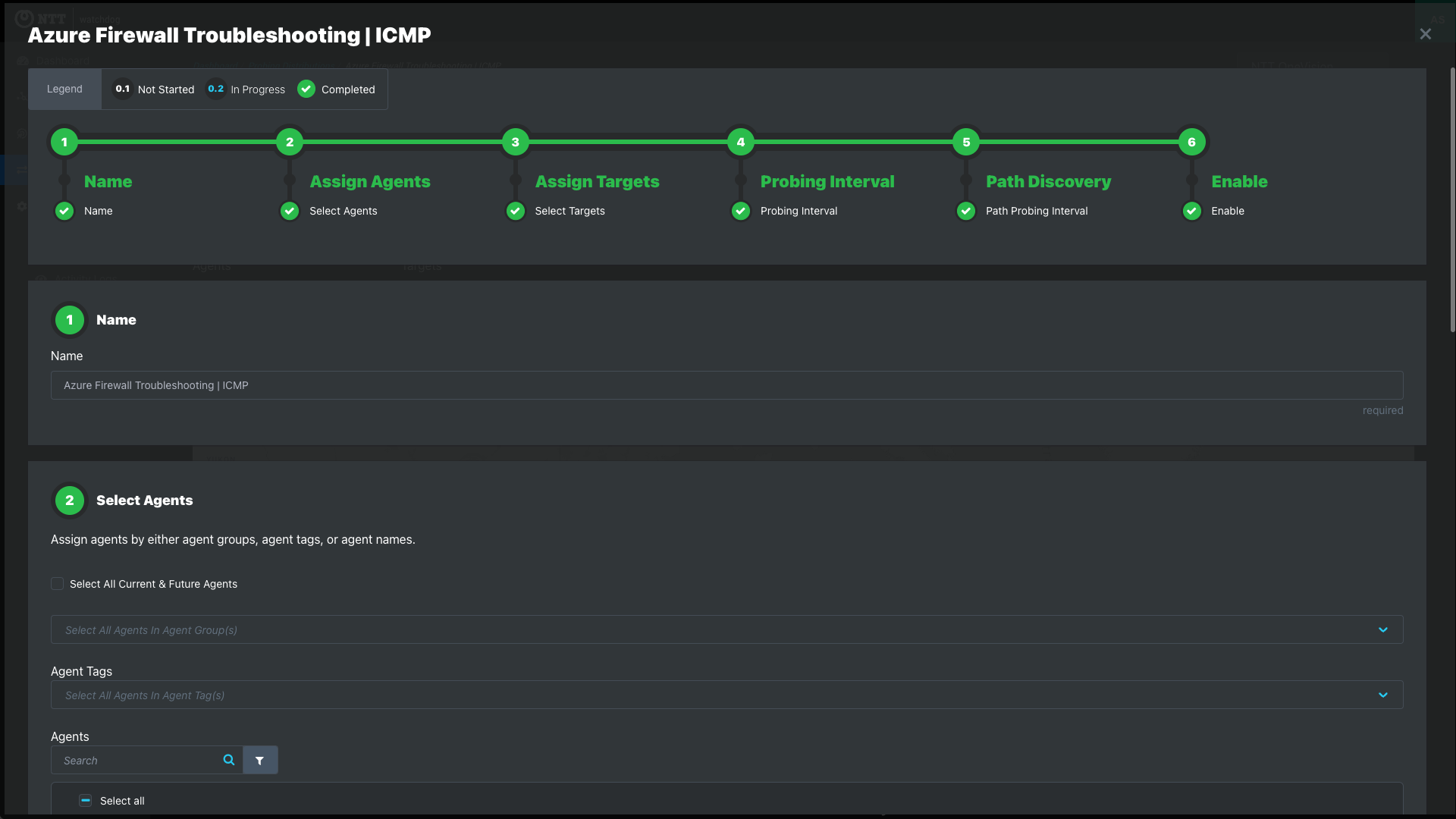Click the Completed legend checkmark icon
This screenshot has width=1456, height=819.
click(x=306, y=89)
